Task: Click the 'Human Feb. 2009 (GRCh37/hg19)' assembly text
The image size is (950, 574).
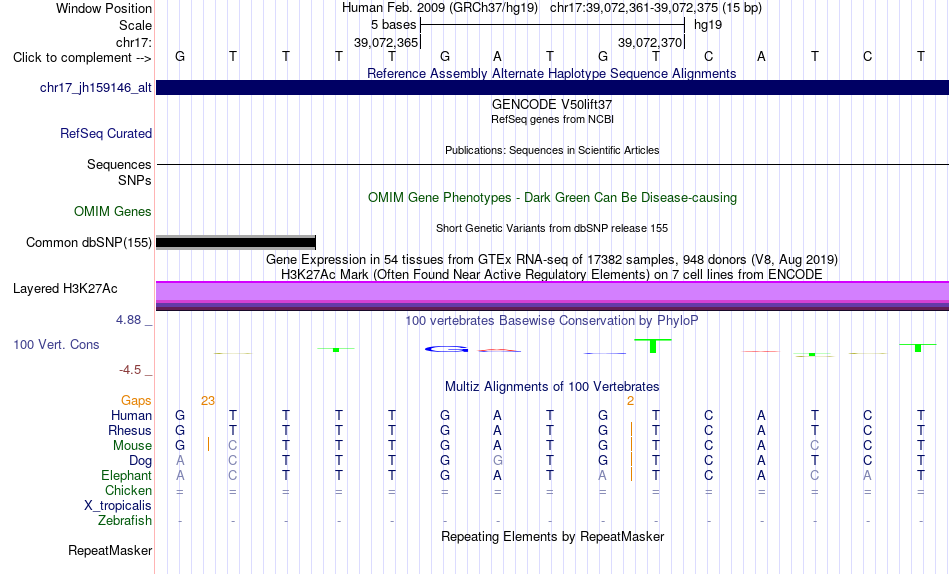Action: tap(440, 8)
